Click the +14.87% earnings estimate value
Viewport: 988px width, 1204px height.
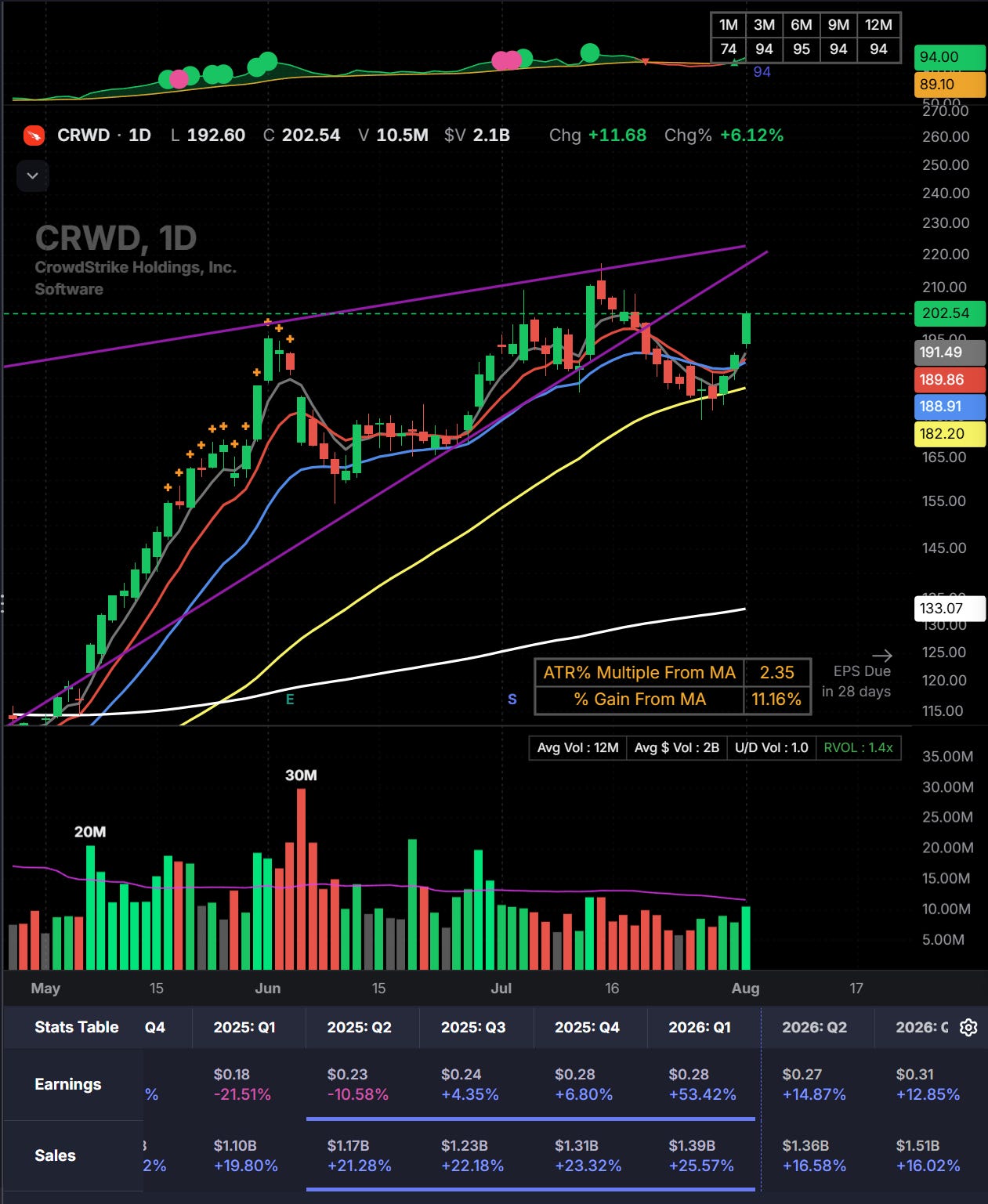814,1094
